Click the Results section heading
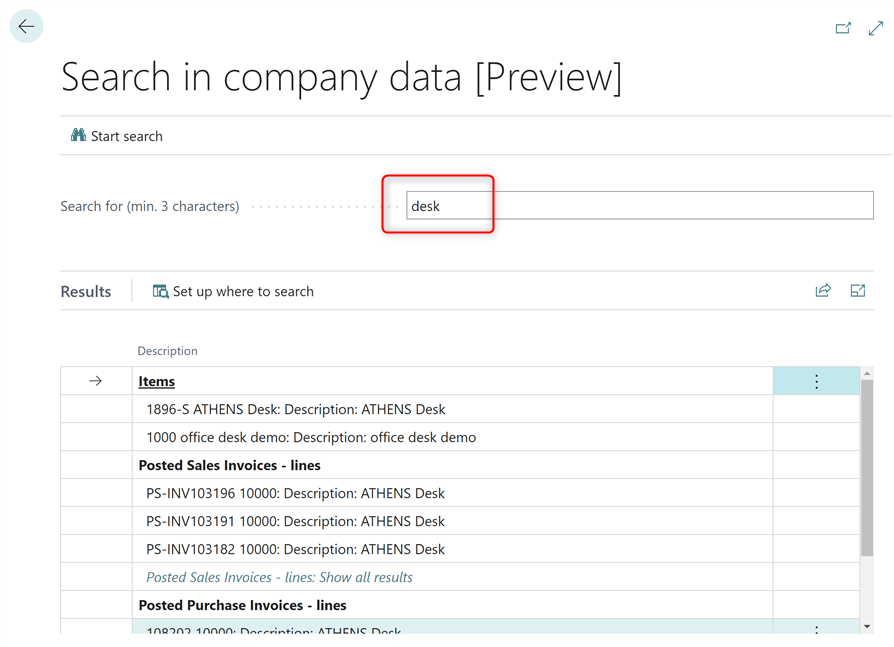Screen dimensions: 894x647 [86, 292]
